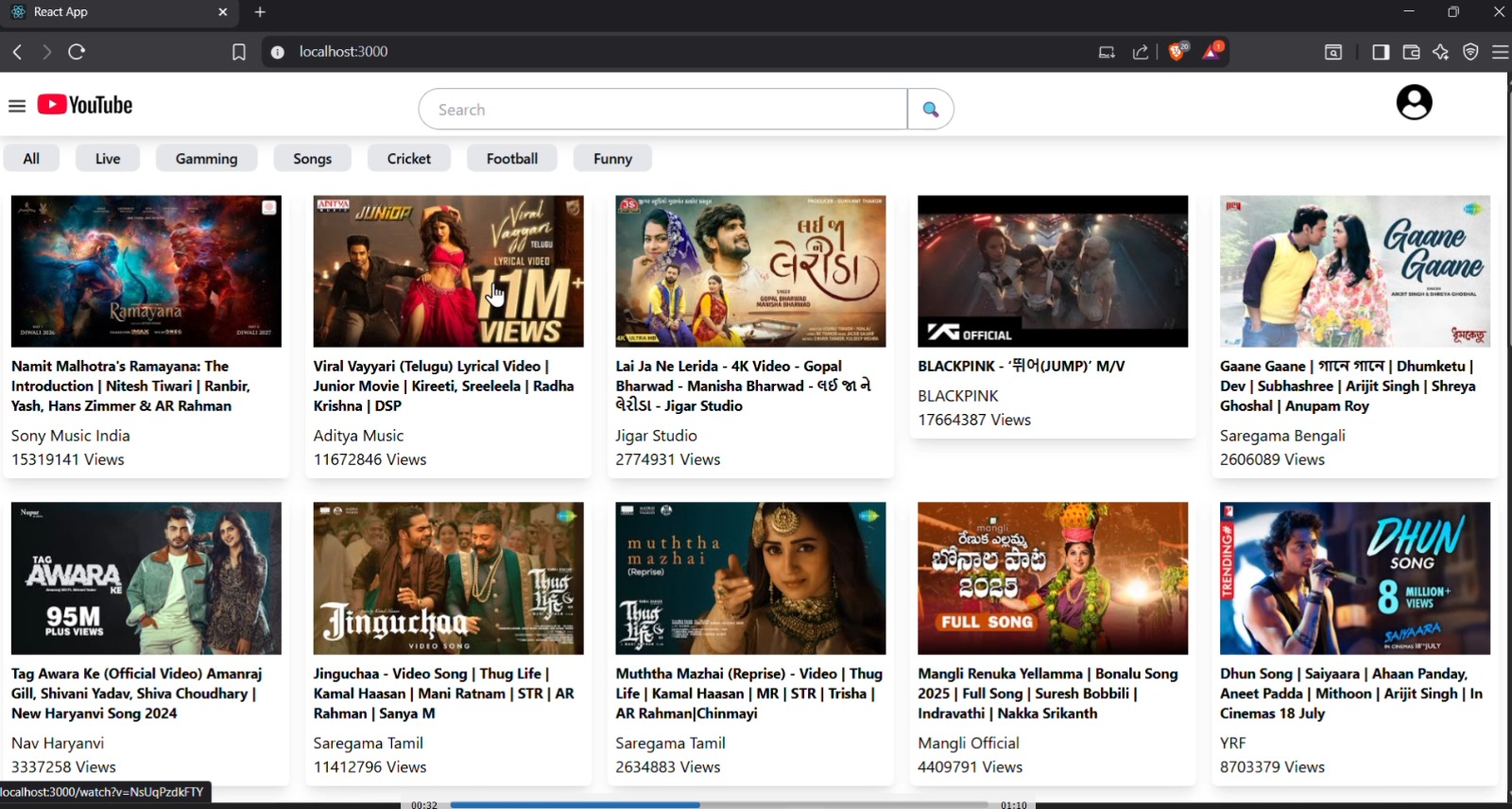
Task: Open the Dhun Song Saiyaara thumbnail
Action: pos(1355,578)
